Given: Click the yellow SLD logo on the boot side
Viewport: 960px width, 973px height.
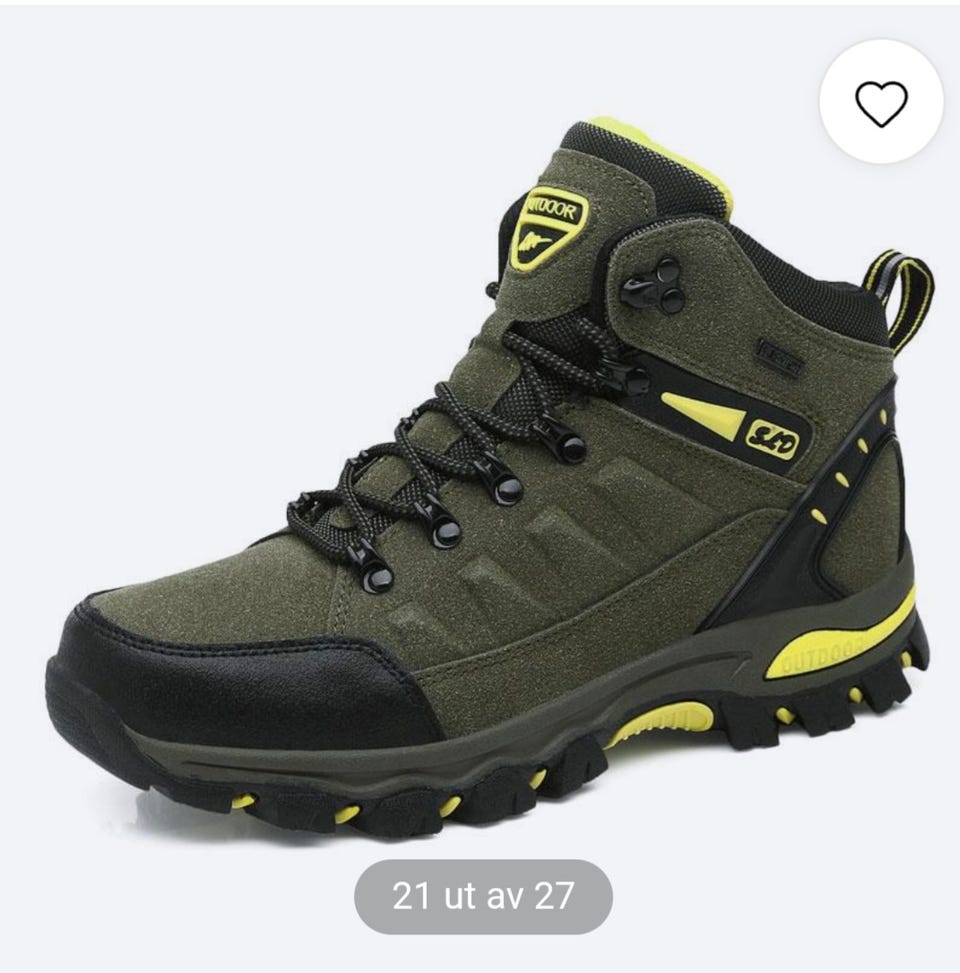Looking at the screenshot, I should coord(771,439).
